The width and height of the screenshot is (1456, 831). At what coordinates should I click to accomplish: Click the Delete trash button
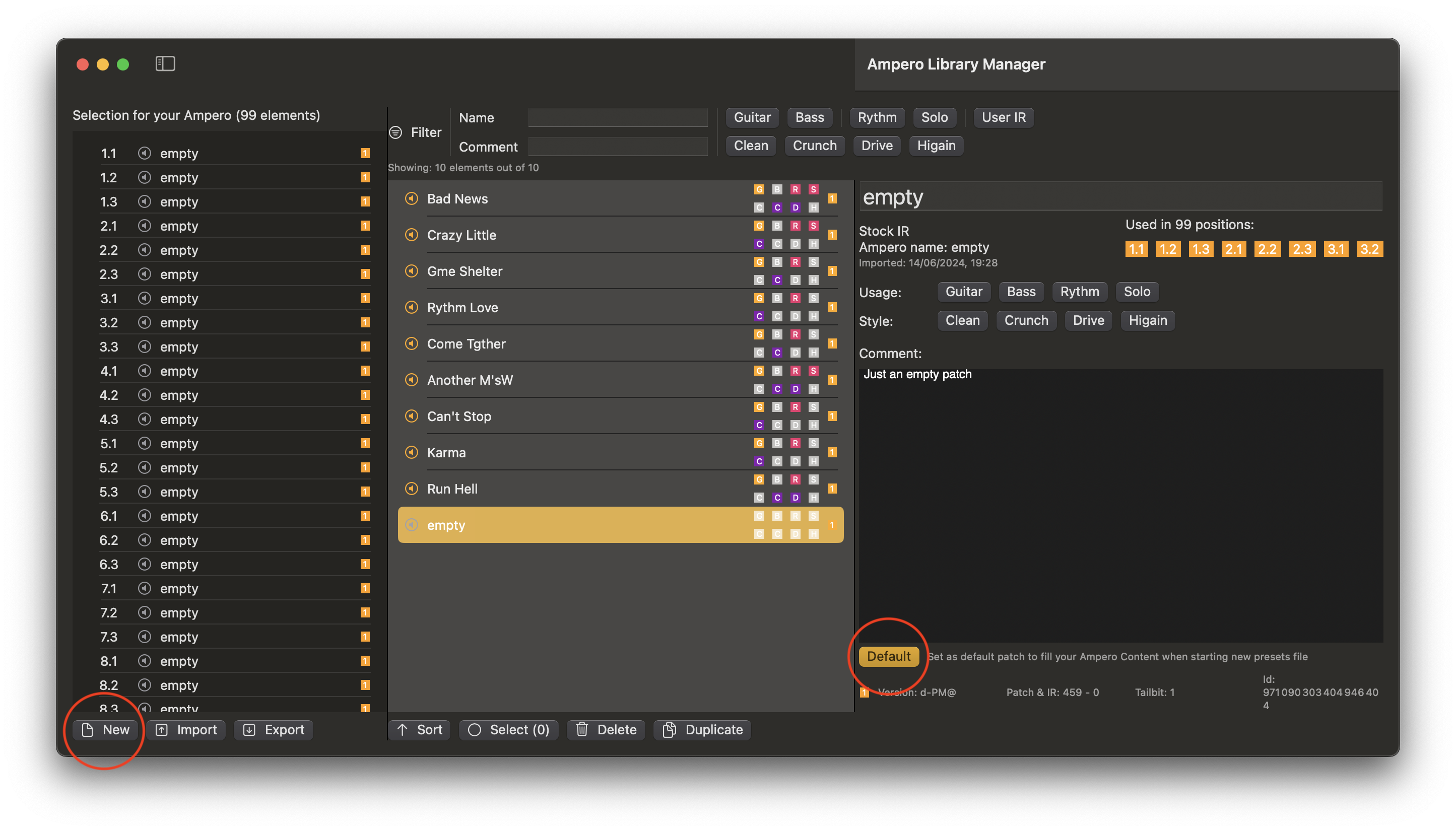pyautogui.click(x=606, y=729)
